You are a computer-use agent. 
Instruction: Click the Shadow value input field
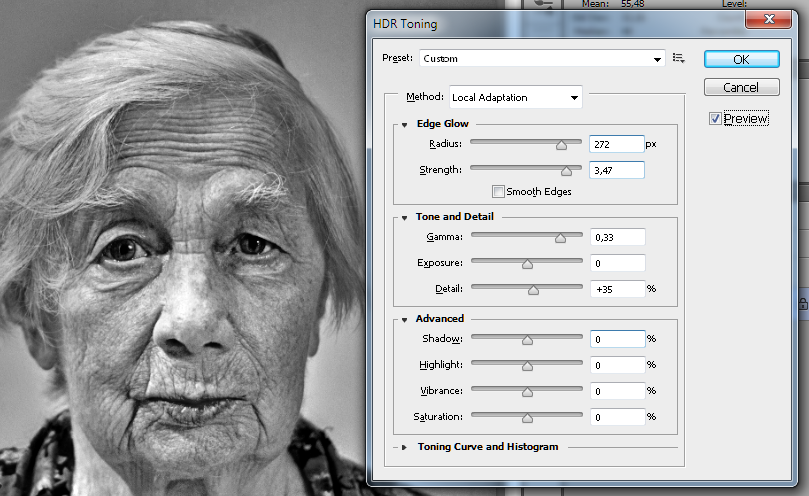616,339
